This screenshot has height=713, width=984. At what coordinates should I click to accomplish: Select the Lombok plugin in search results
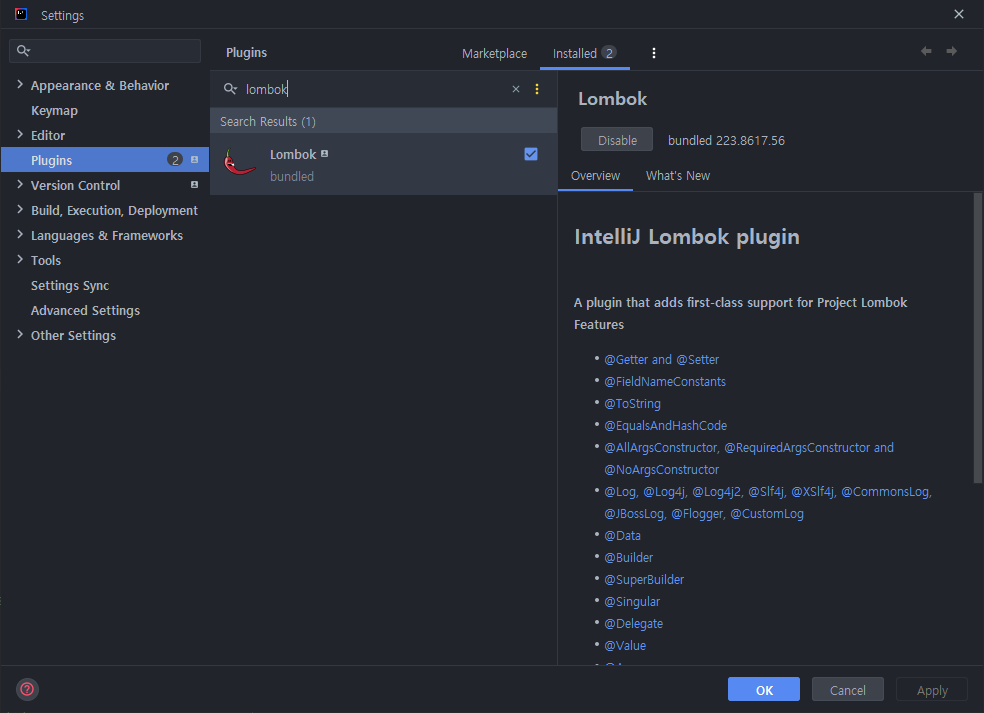[x=383, y=164]
